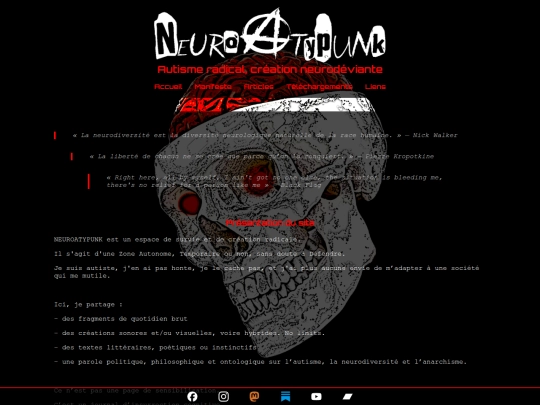Screen dimensions: 540x405
Task: Click the 'une parole politique, philosophique' line
Action: pyautogui.click(x=260, y=362)
